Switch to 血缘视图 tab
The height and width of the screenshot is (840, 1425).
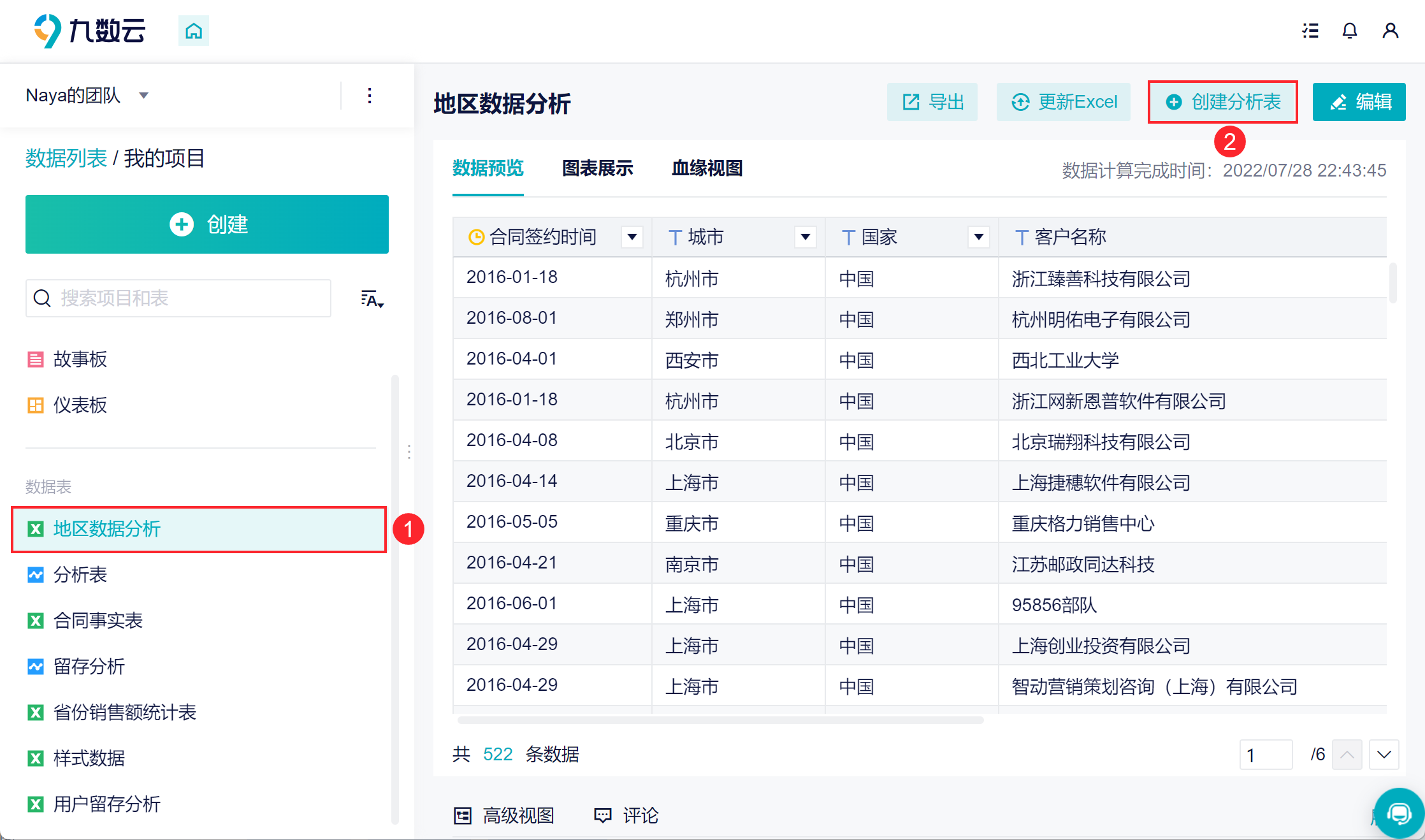[707, 168]
